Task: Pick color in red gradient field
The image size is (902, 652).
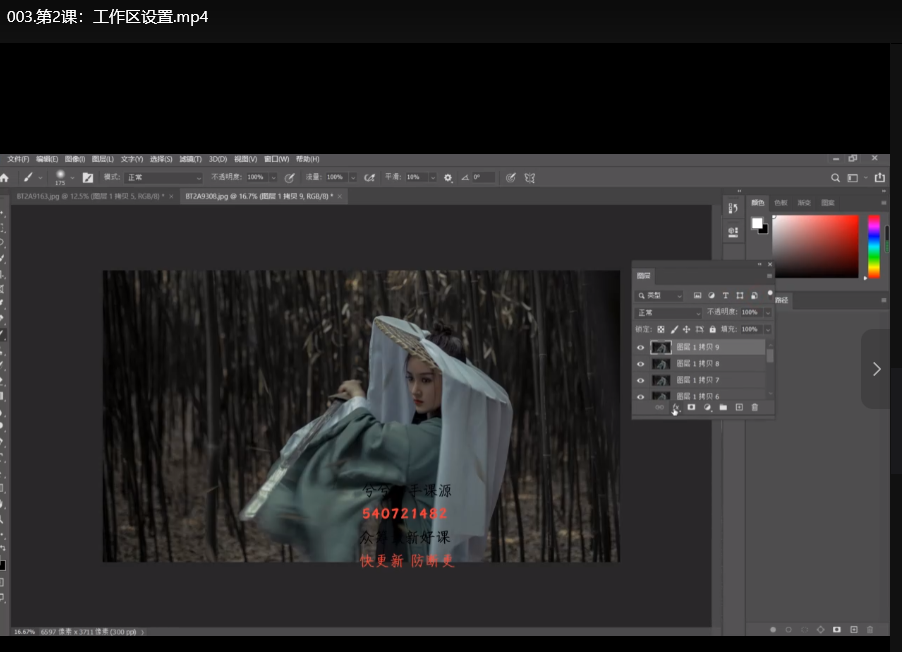Action: point(815,247)
